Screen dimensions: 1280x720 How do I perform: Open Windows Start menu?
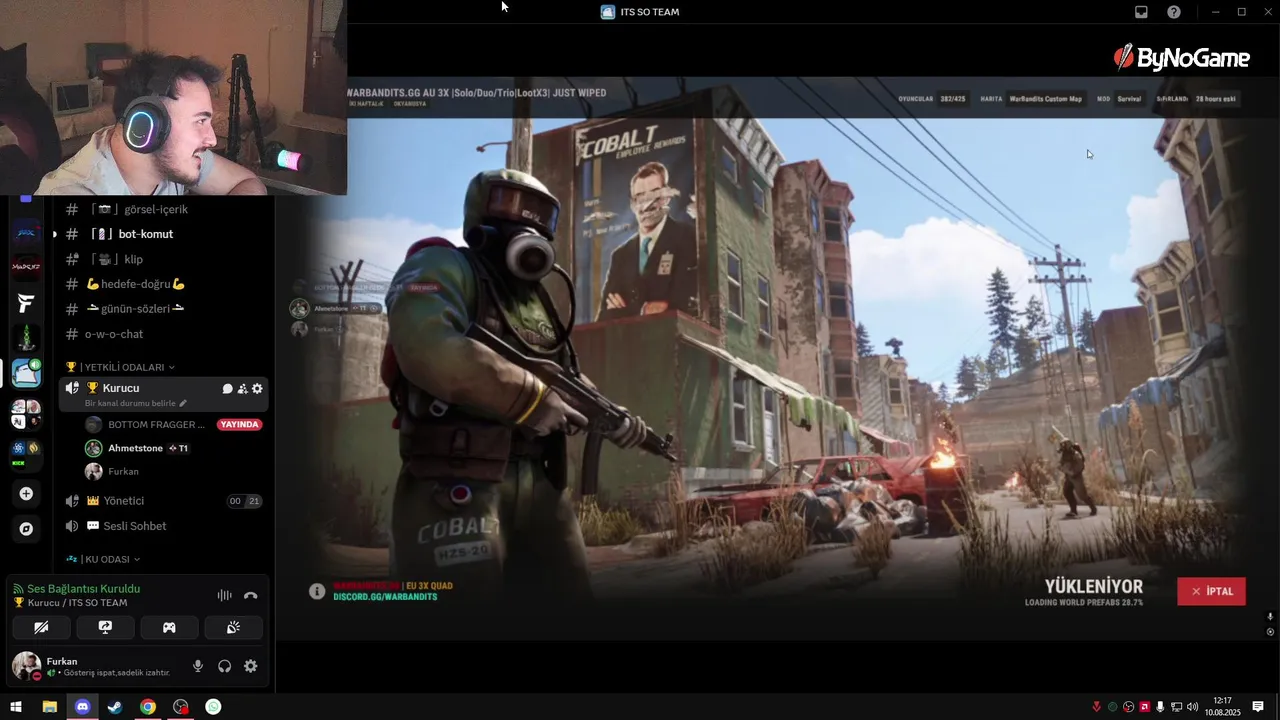pos(16,707)
